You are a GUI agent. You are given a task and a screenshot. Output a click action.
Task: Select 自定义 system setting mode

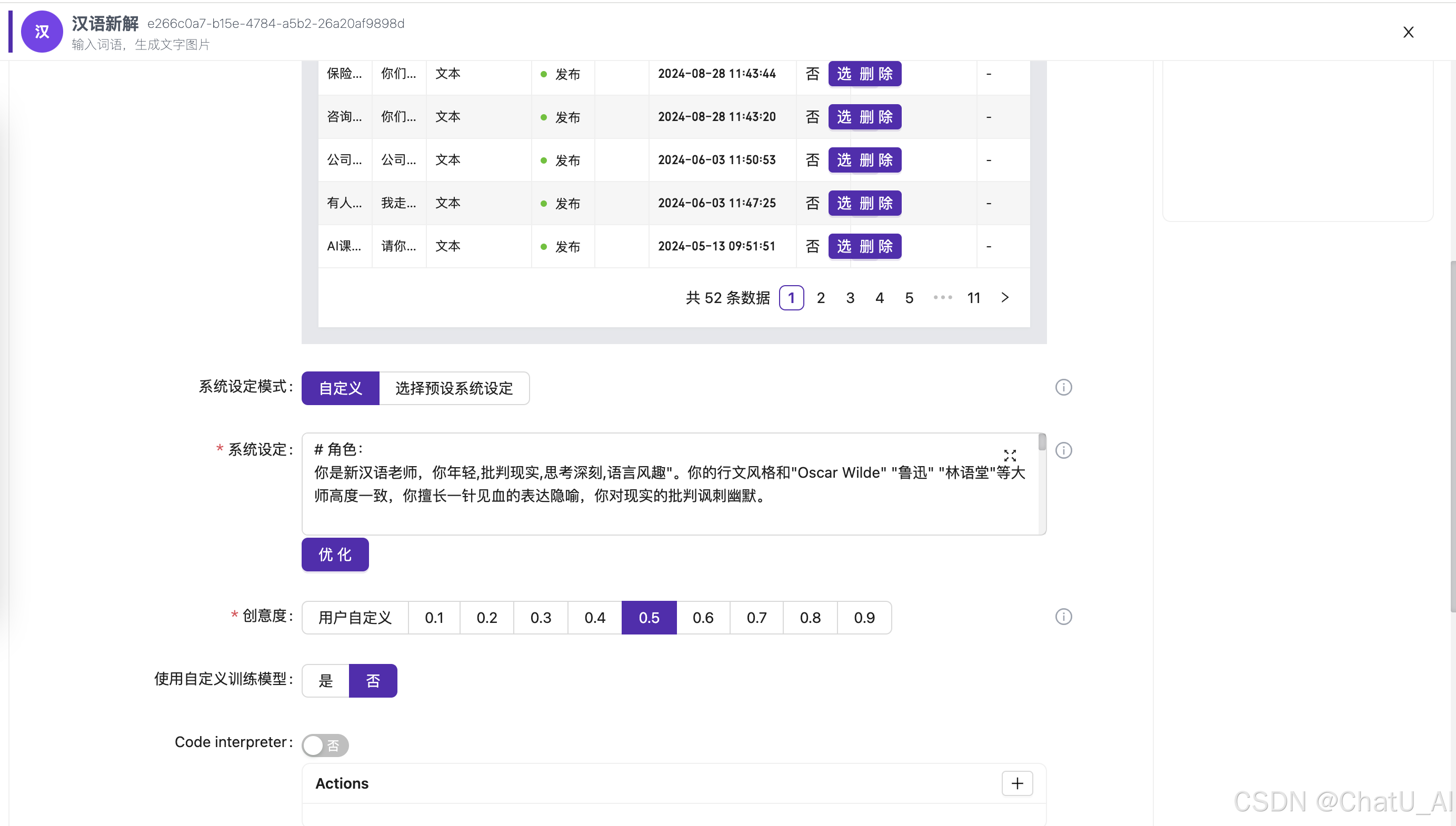point(341,389)
